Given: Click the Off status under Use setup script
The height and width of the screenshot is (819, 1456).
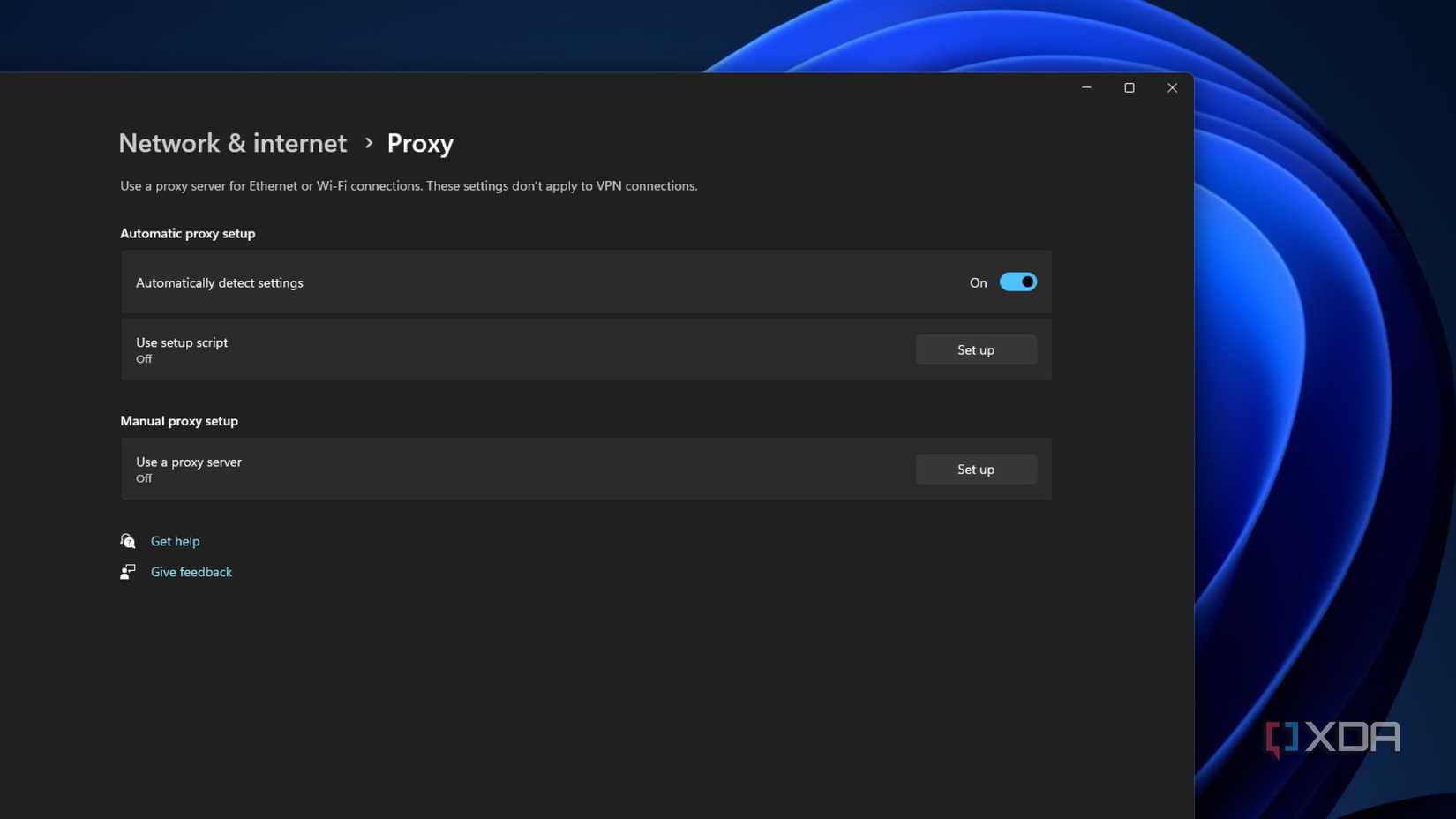Looking at the screenshot, I should 143,358.
